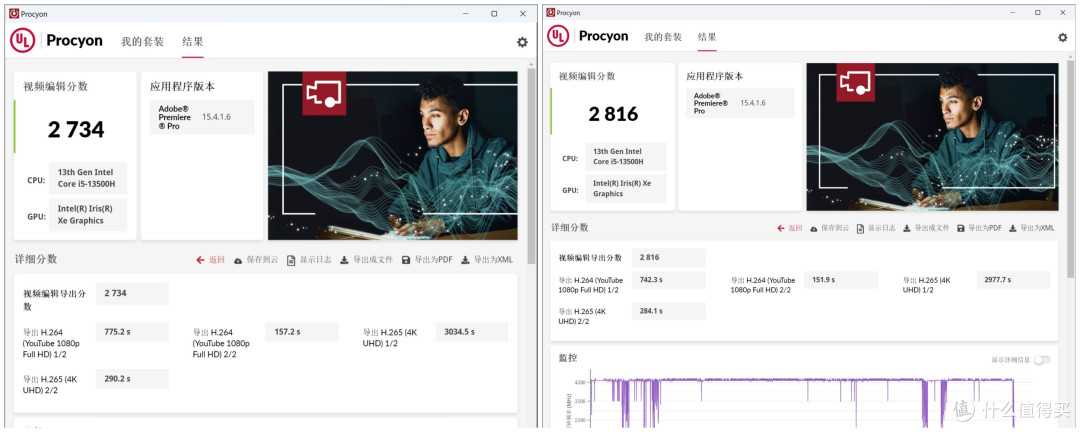This screenshot has height=432, width=1080.
Task: Switch to 我的套装 tab in left window
Action: [x=143, y=41]
